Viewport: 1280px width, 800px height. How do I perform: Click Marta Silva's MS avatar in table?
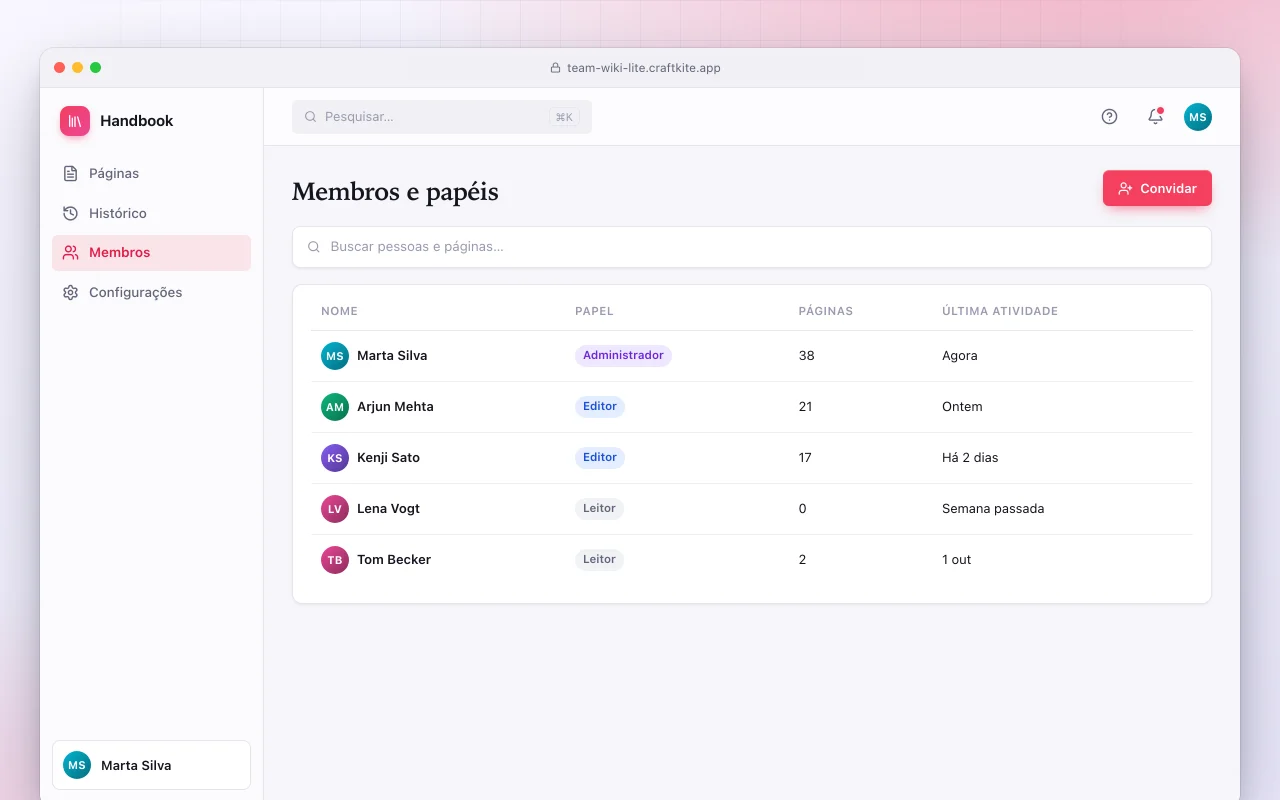(335, 356)
